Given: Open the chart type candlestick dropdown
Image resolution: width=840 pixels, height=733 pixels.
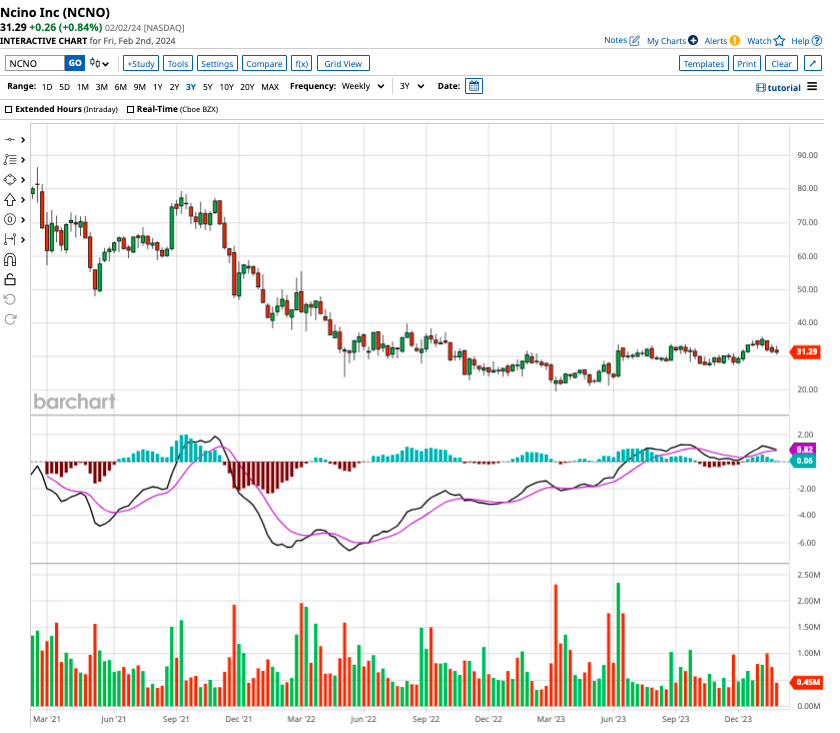Looking at the screenshot, I should [x=100, y=63].
